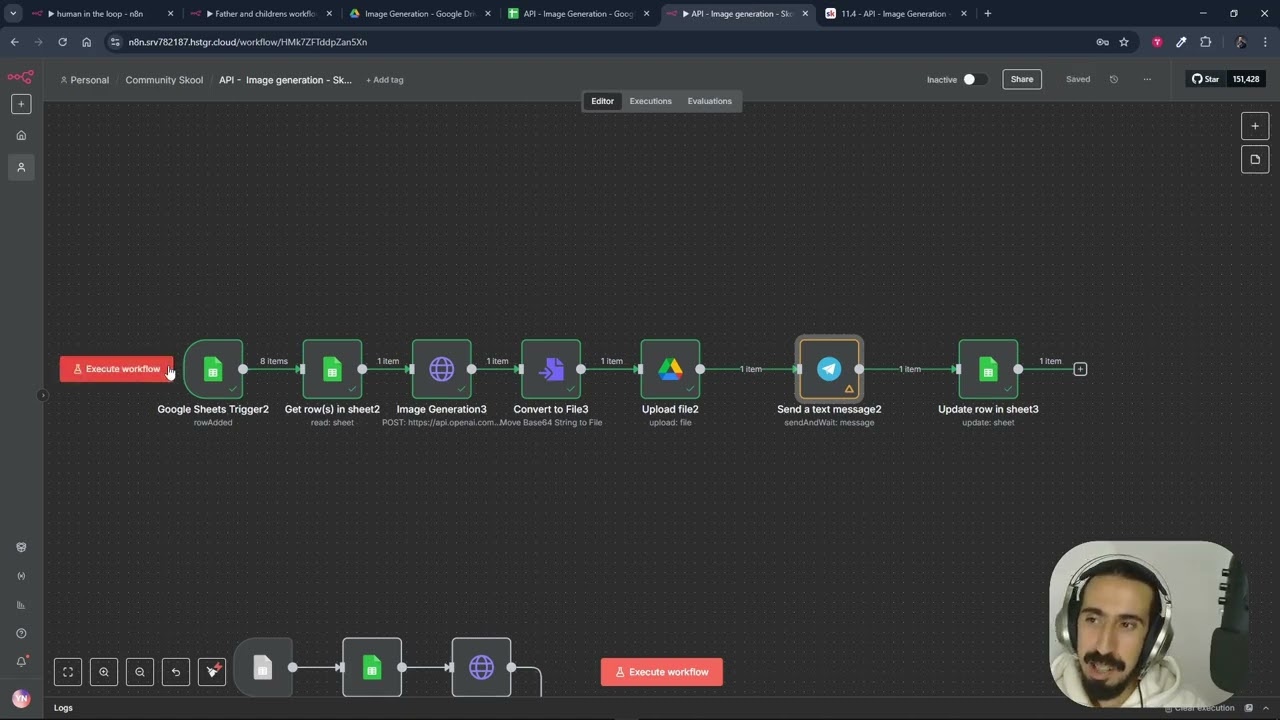The height and width of the screenshot is (720, 1280).
Task: Open the Google Sheets Trigger2 node
Action: [x=213, y=369]
